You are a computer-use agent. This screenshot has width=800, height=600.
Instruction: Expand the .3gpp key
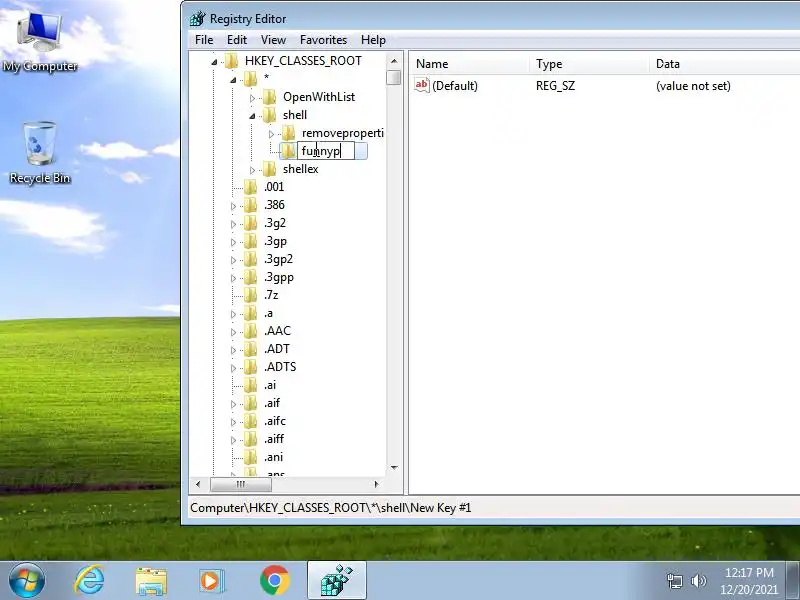(x=233, y=278)
